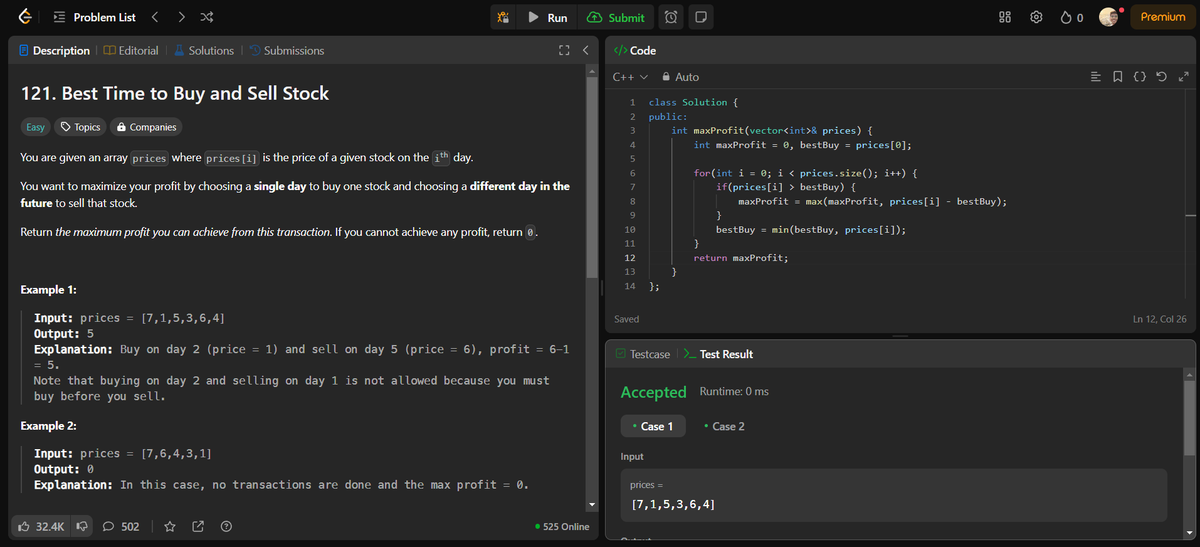Select Case 2 result
Viewport: 1200px width, 547px height.
(724, 426)
